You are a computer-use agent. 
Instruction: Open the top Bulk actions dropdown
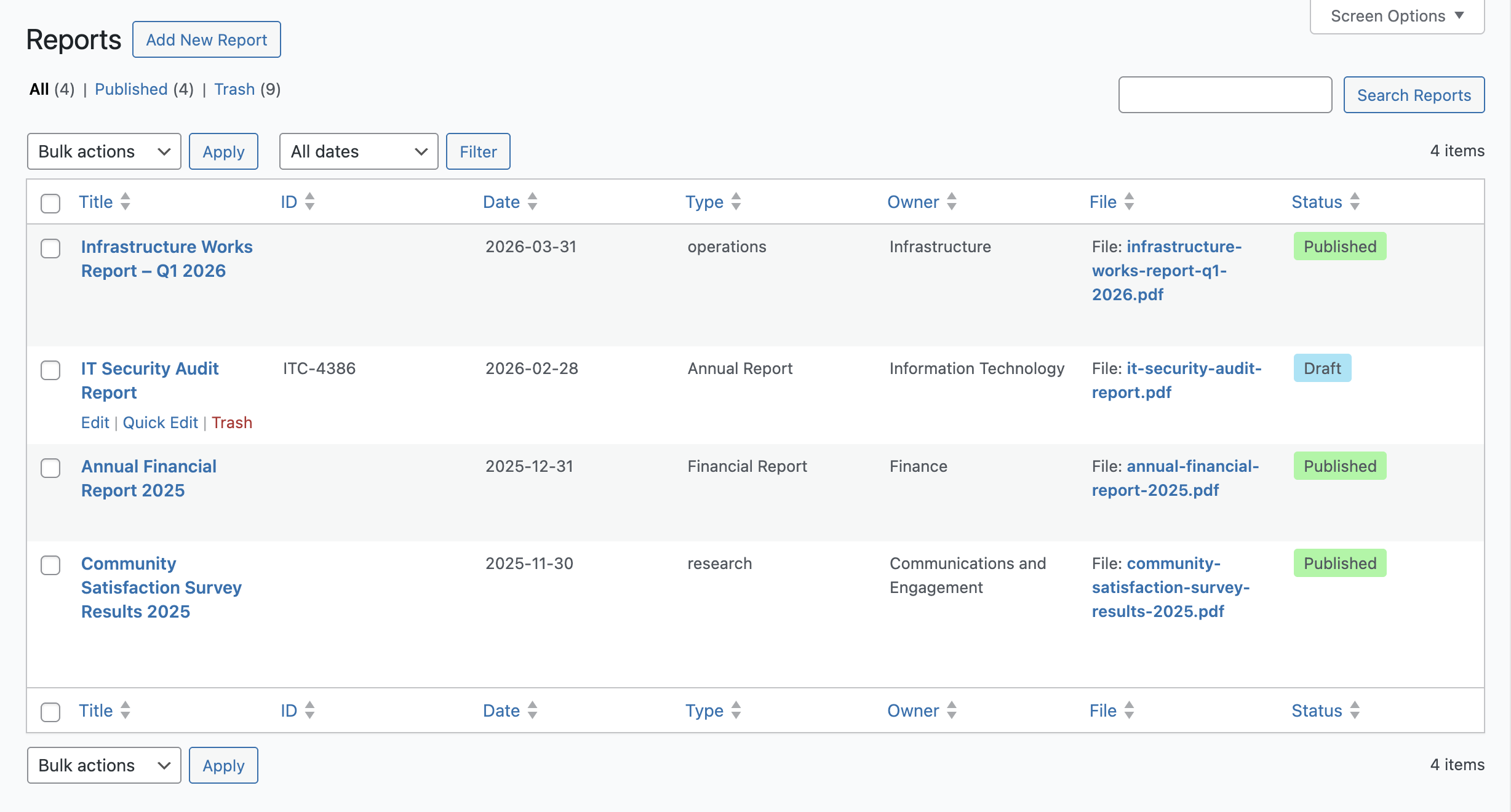pos(104,151)
